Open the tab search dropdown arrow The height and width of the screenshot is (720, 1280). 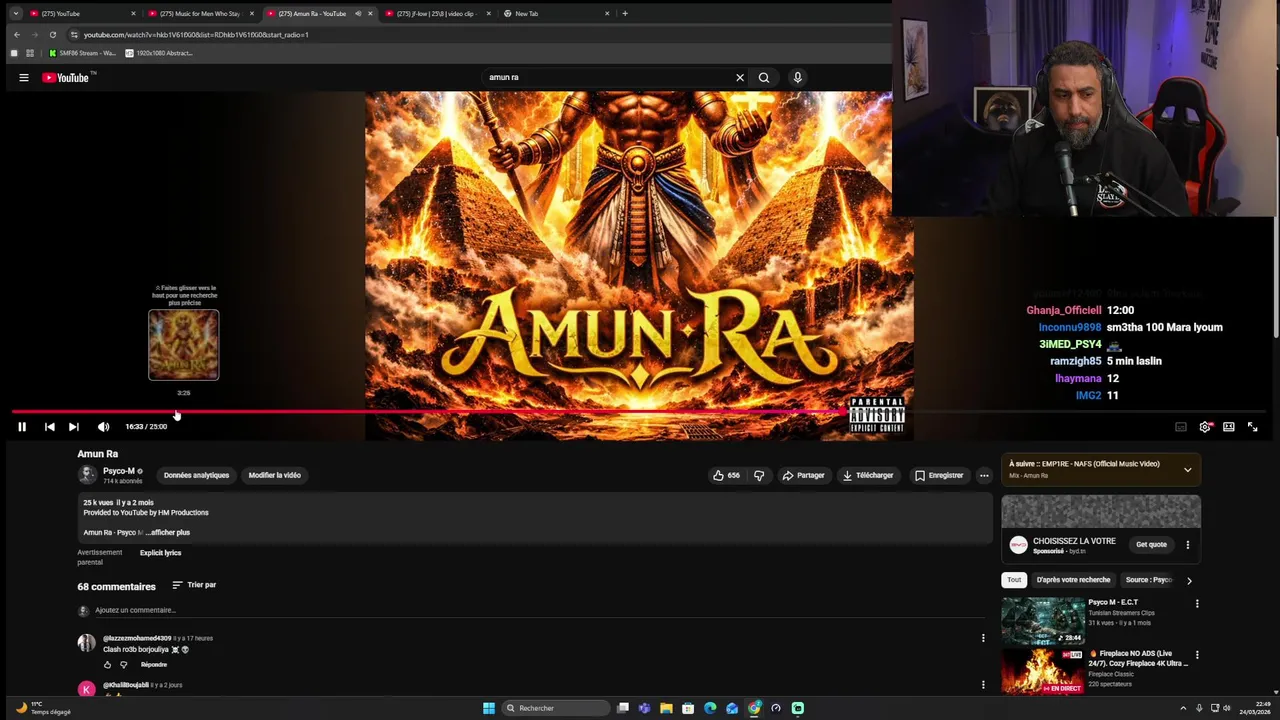15,13
